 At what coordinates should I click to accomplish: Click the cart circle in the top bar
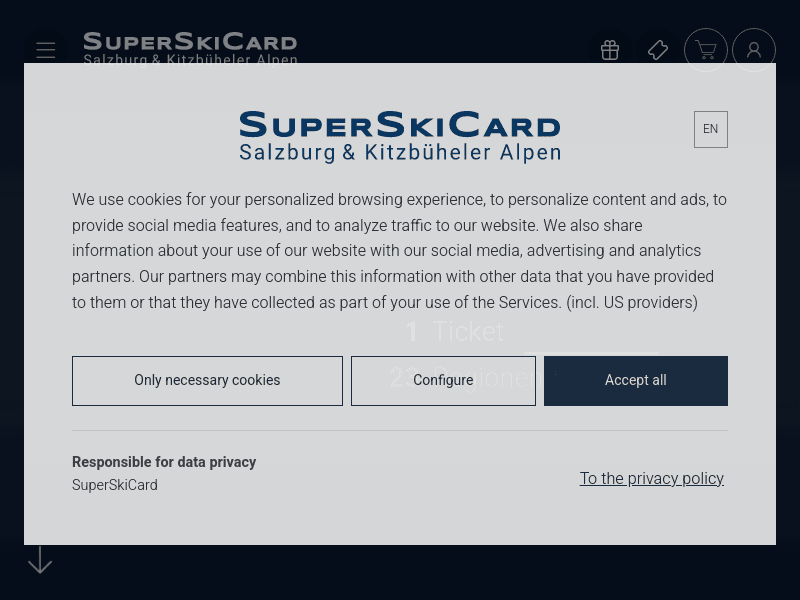click(706, 50)
